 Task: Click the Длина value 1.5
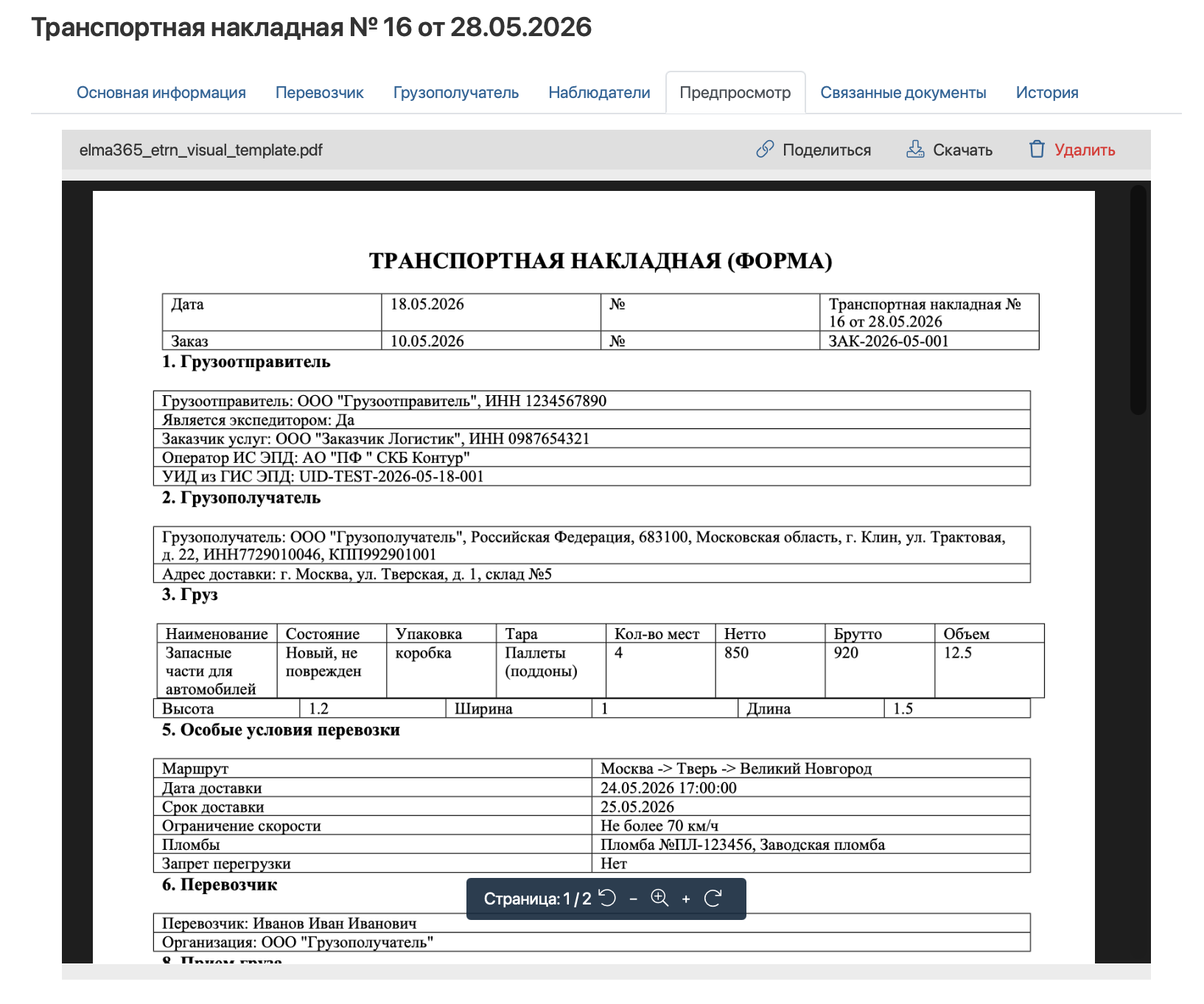coord(957,708)
